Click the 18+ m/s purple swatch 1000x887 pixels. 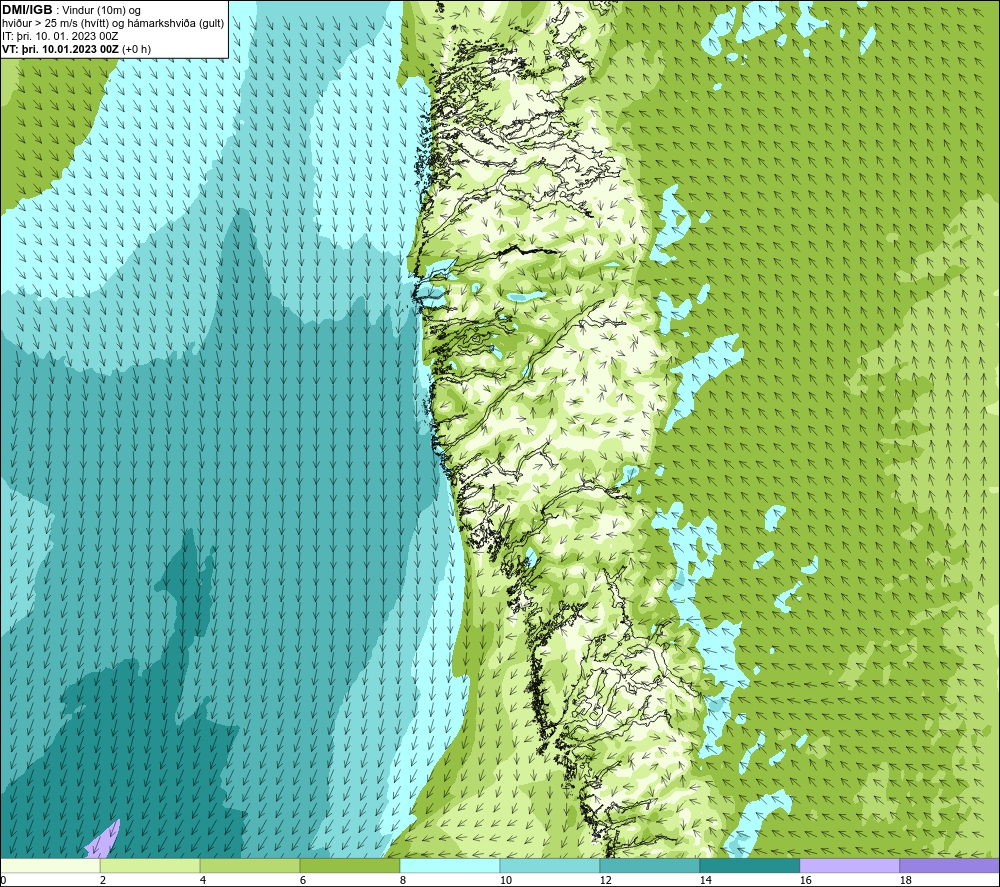(x=949, y=865)
